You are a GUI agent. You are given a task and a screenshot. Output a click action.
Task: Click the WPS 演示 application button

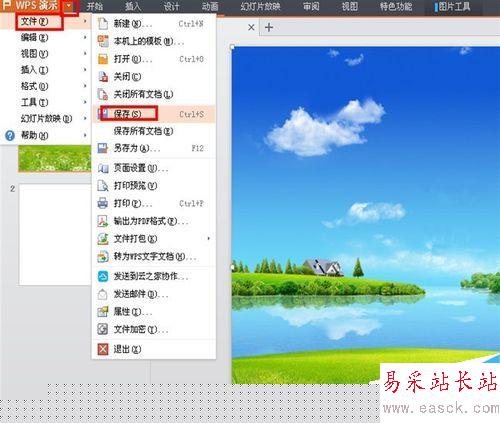tap(31, 6)
